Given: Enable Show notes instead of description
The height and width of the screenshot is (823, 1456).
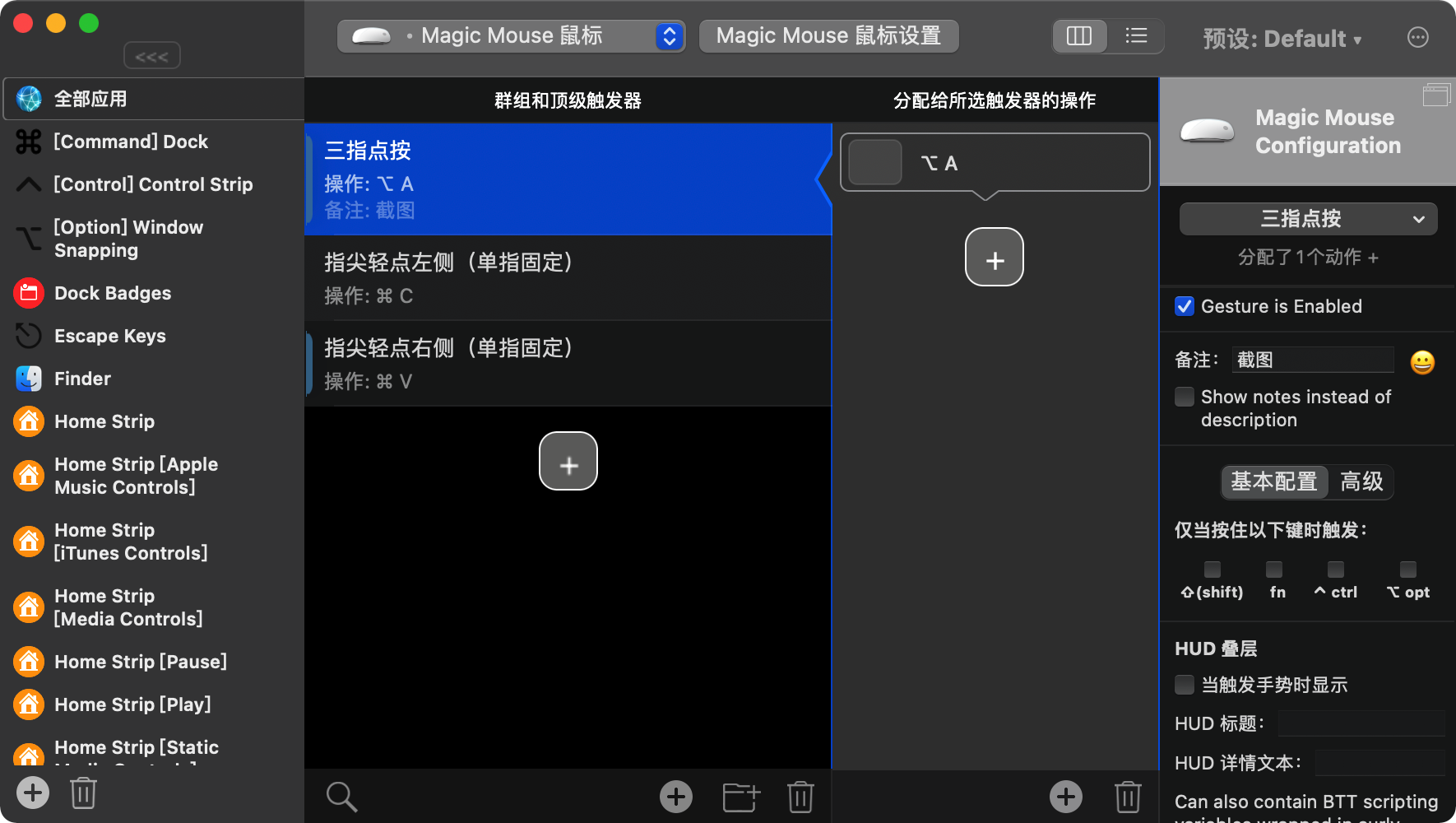Looking at the screenshot, I should click(x=1185, y=397).
